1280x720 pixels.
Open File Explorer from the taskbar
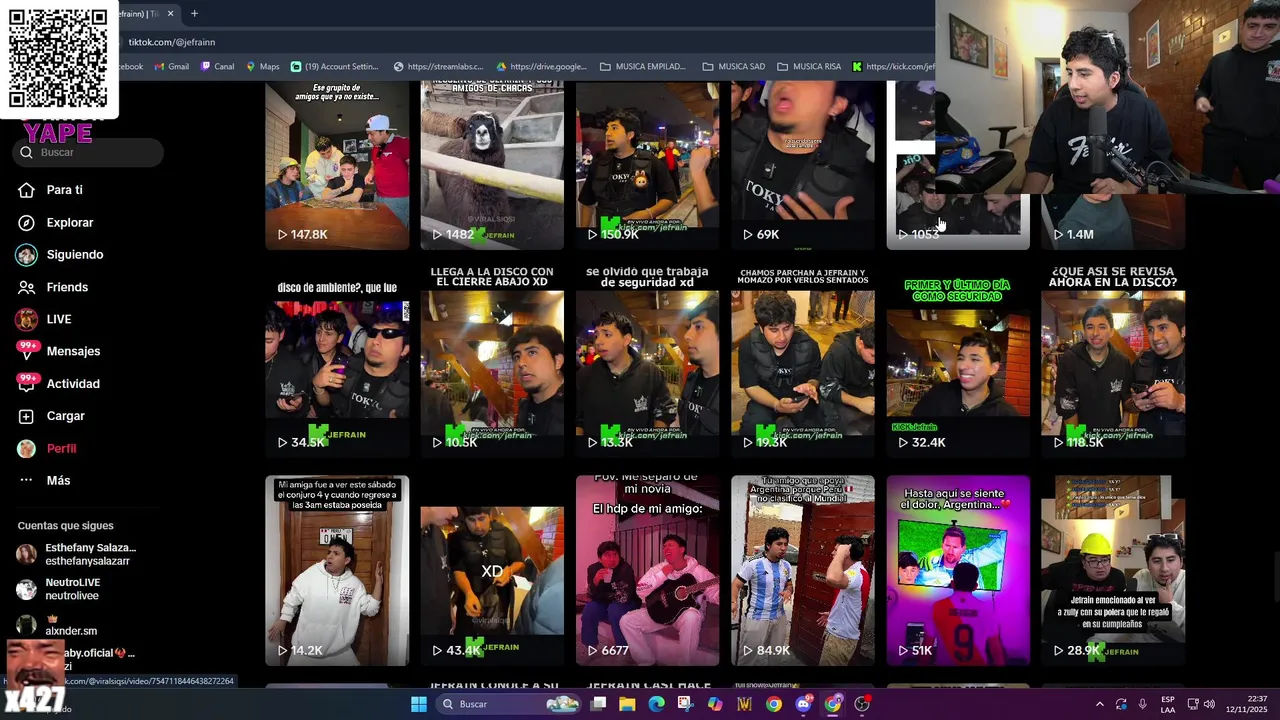point(627,704)
